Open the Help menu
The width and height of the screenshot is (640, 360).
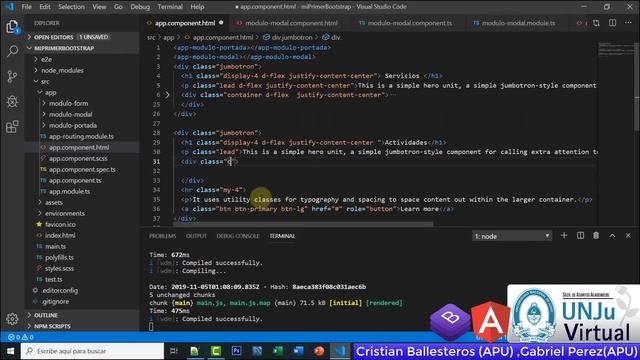197,7
